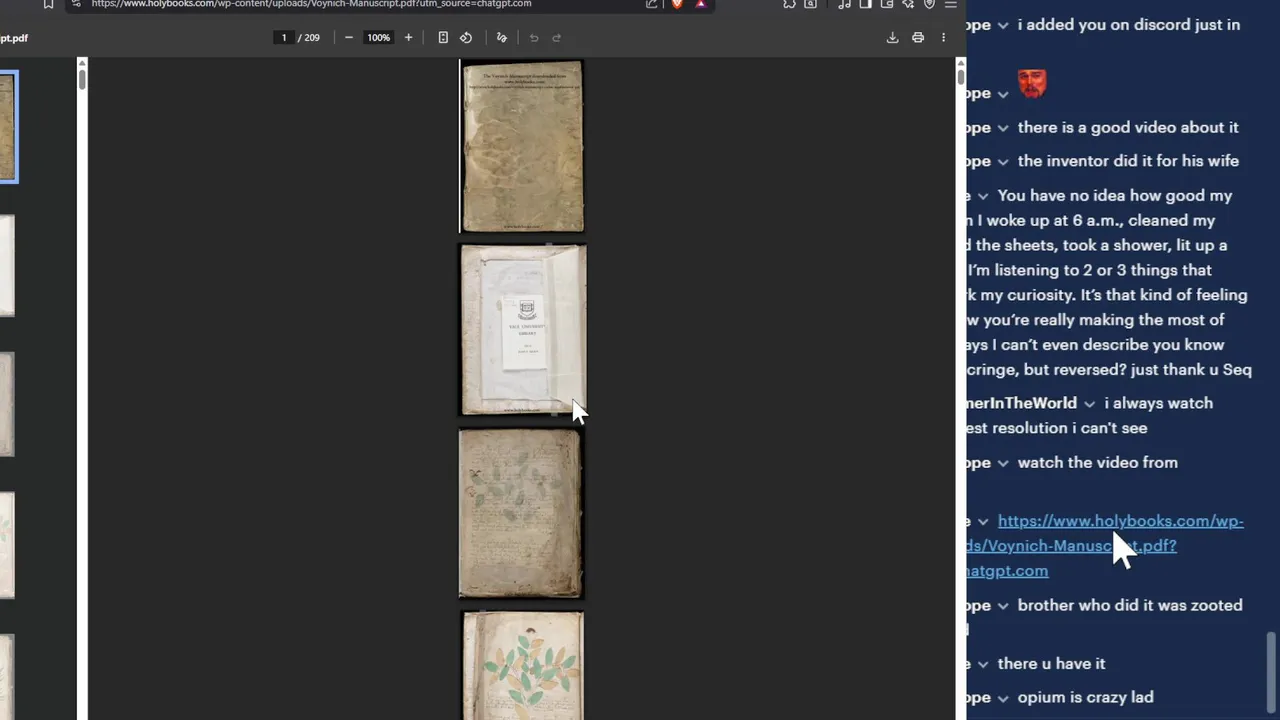Expand chevron beside 'i always watch' message
Screen dimensions: 1280x720
(x=1089, y=404)
